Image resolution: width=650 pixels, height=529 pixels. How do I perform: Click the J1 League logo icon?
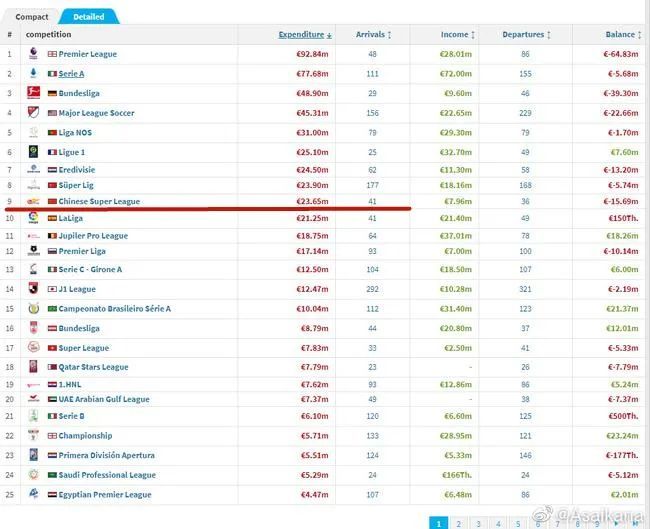(33, 289)
